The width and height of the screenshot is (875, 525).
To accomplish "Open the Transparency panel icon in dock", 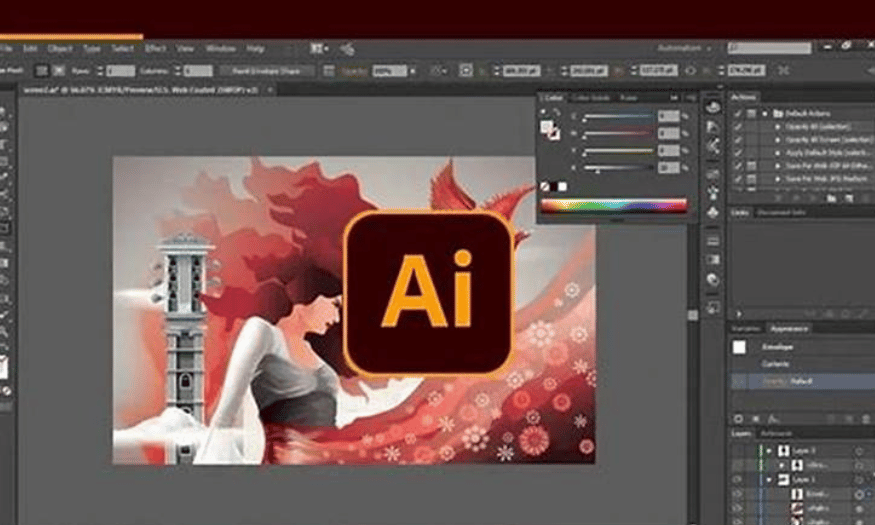I will pyautogui.click(x=713, y=279).
